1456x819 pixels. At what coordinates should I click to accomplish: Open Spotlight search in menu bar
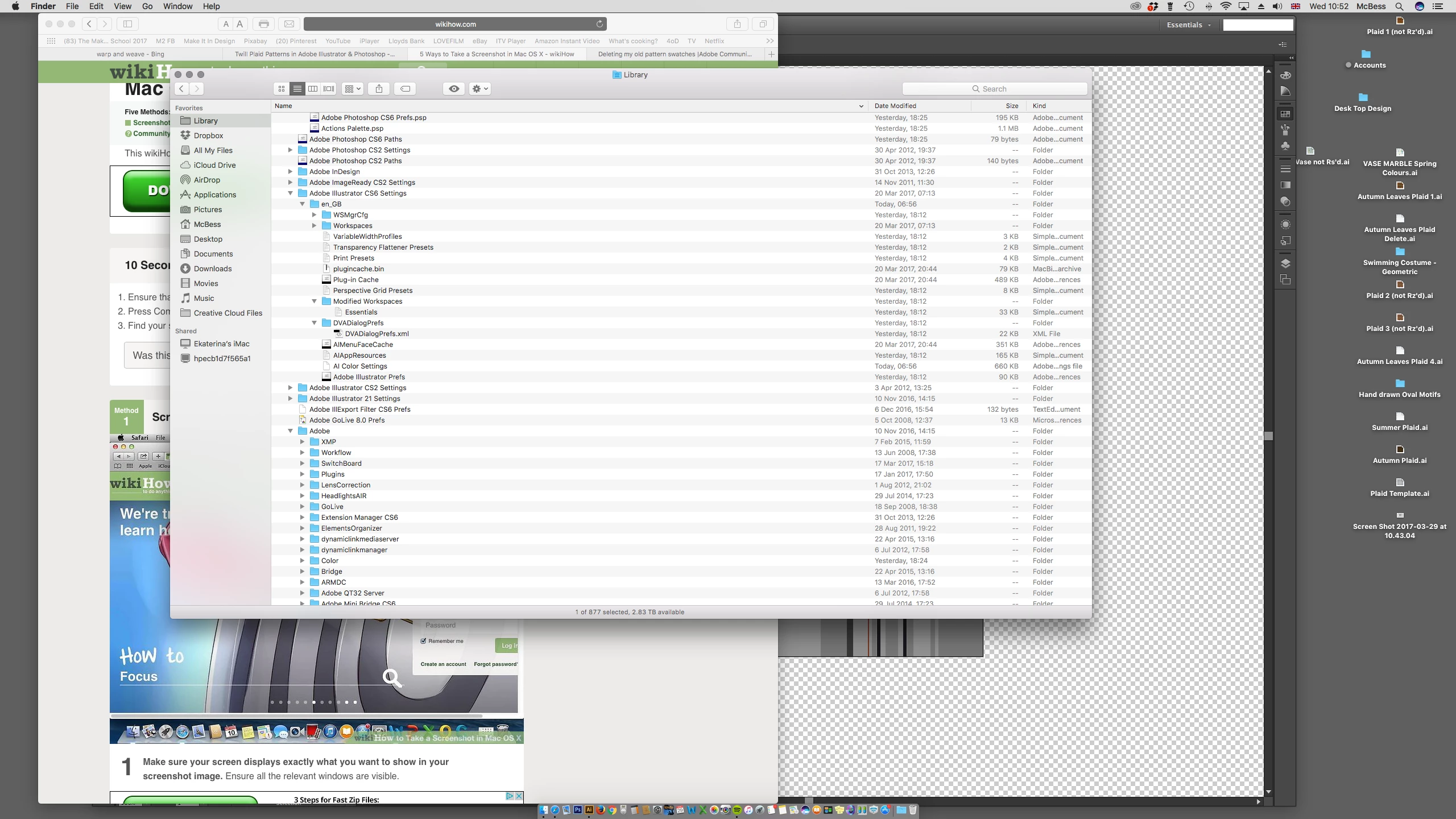point(1399,6)
